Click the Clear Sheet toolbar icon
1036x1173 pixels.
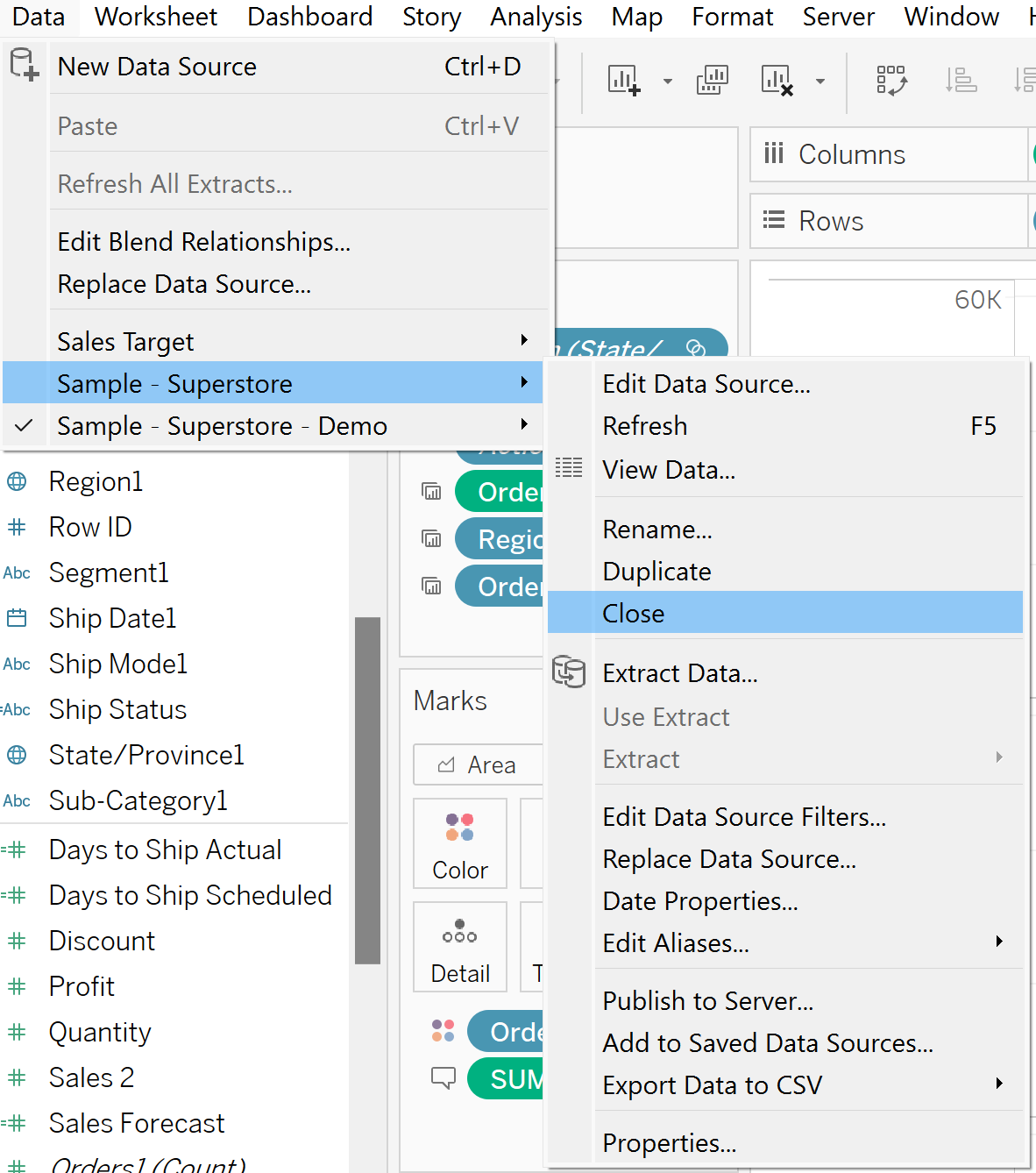click(x=777, y=81)
